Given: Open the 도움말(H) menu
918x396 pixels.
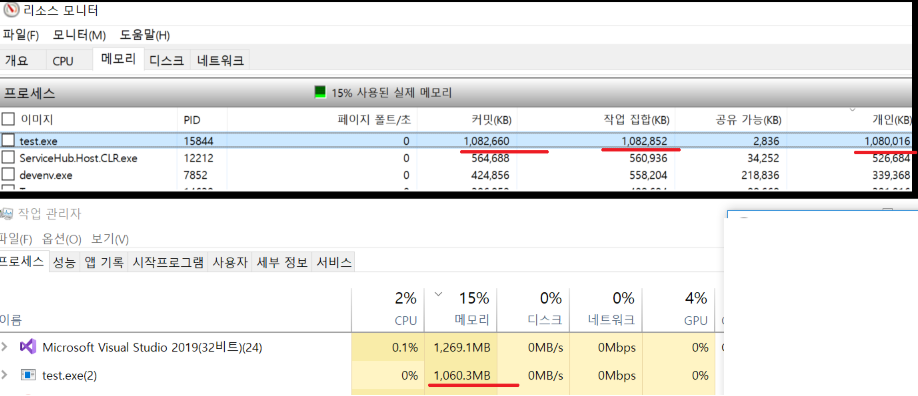Looking at the screenshot, I should coord(145,35).
